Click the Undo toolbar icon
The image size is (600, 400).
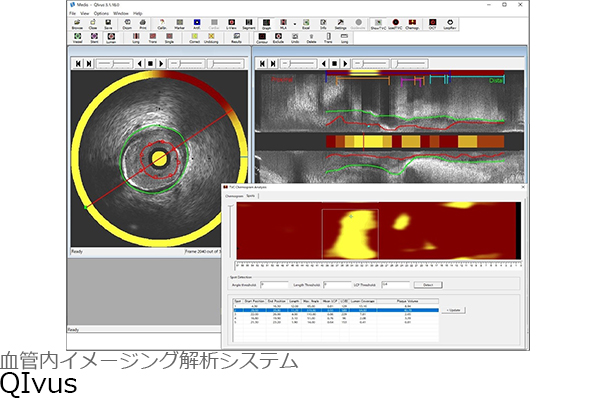click(295, 38)
